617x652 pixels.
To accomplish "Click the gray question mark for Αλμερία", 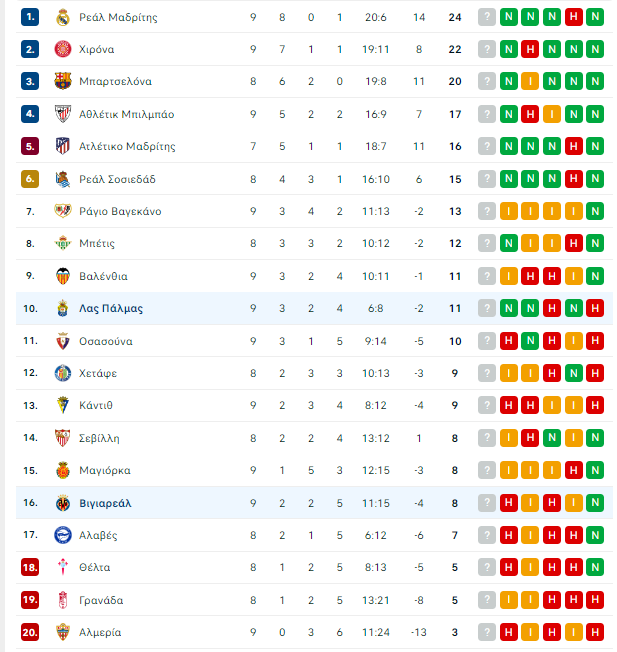I will coord(487,632).
